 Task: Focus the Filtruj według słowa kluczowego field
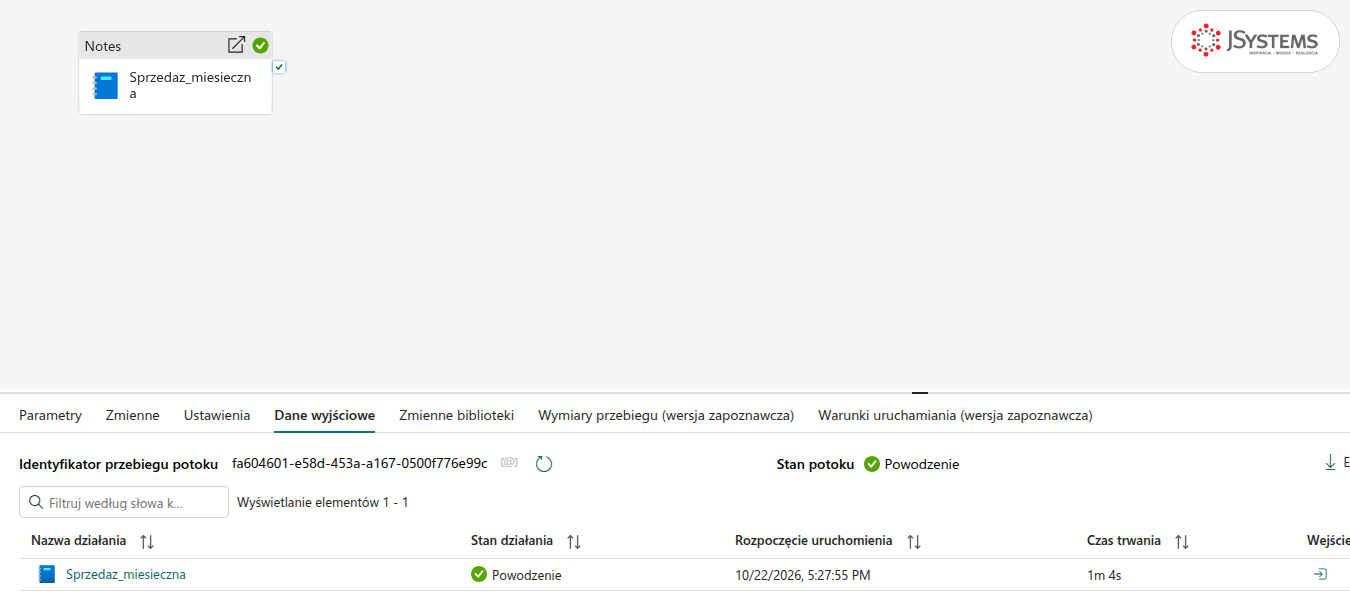click(124, 502)
